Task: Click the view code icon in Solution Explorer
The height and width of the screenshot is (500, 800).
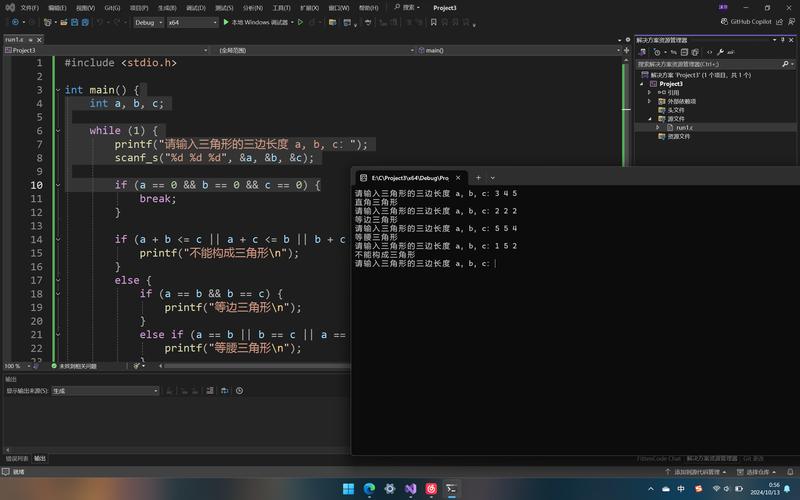Action: click(709, 52)
